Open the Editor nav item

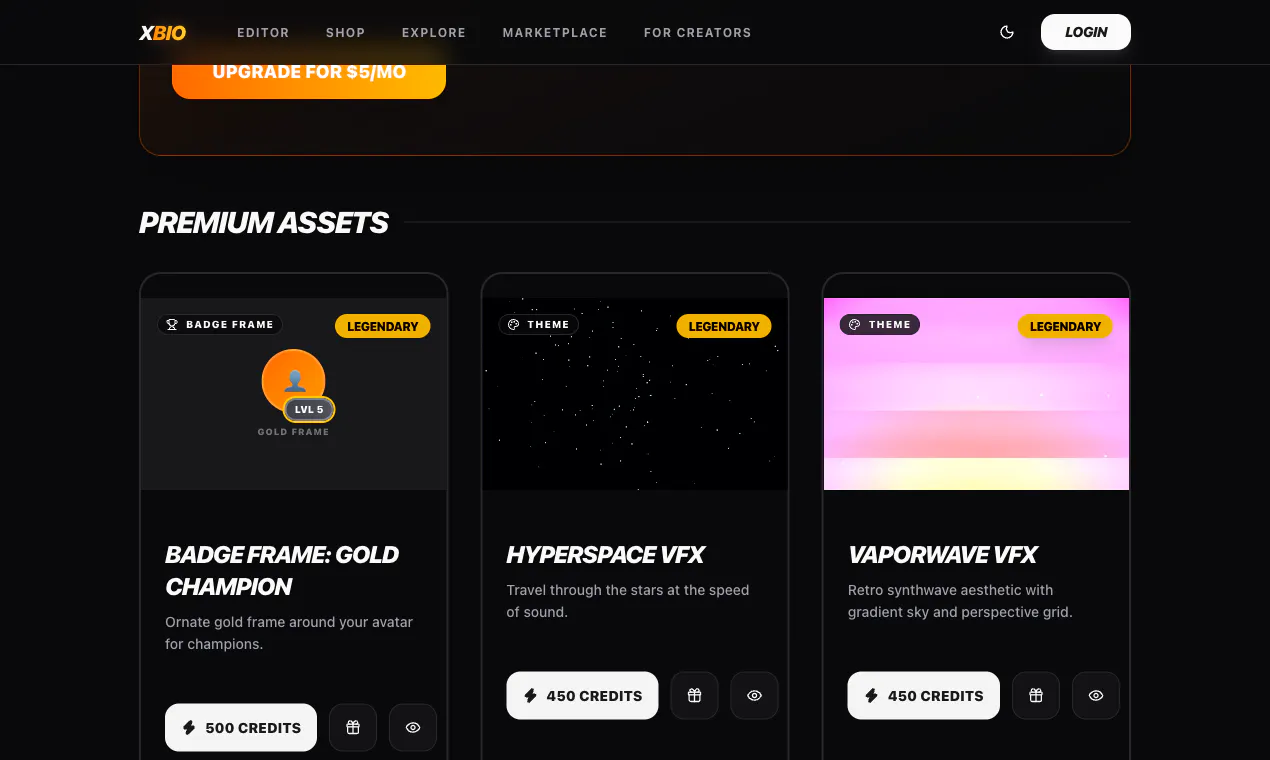click(x=263, y=32)
